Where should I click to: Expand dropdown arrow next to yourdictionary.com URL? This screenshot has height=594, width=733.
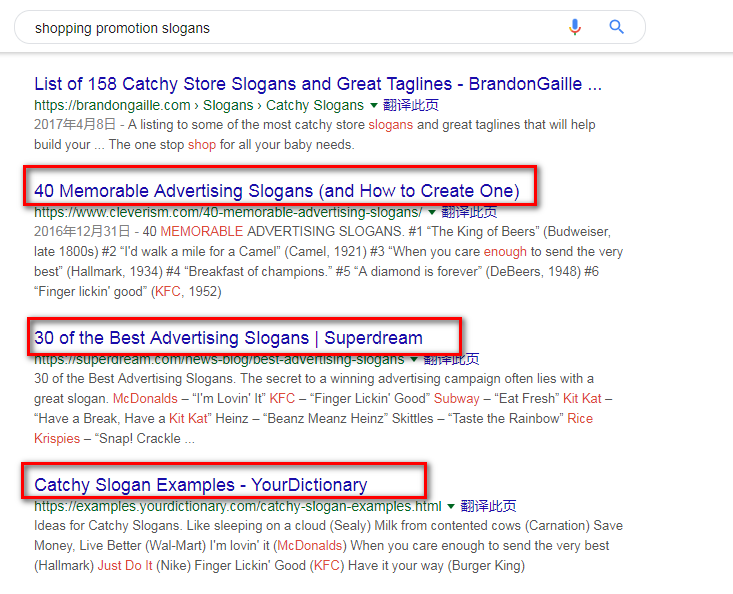coord(451,506)
